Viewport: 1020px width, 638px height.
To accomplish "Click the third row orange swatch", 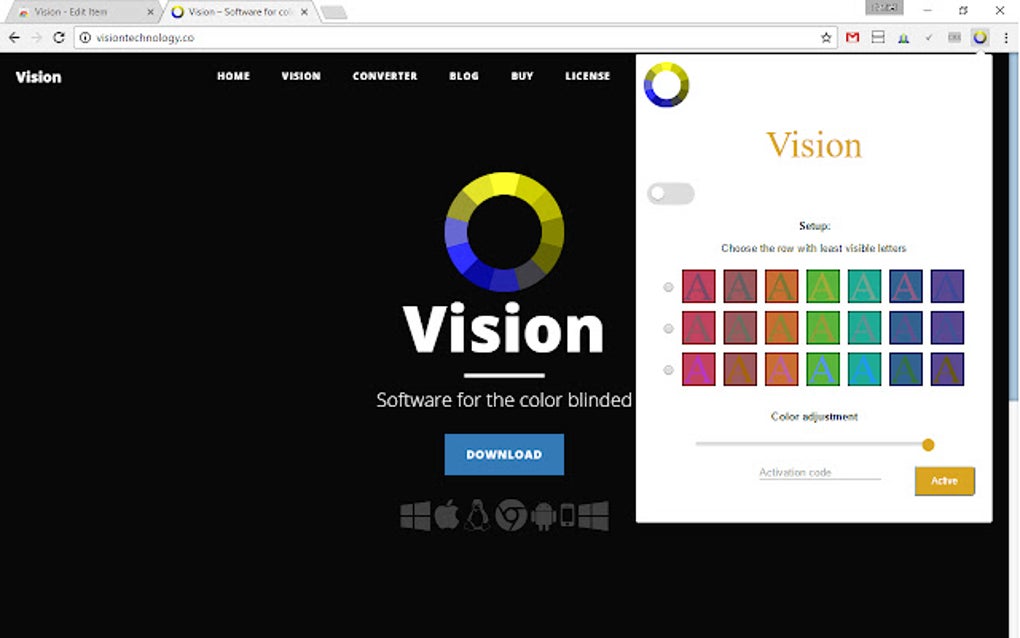I will [x=781, y=369].
